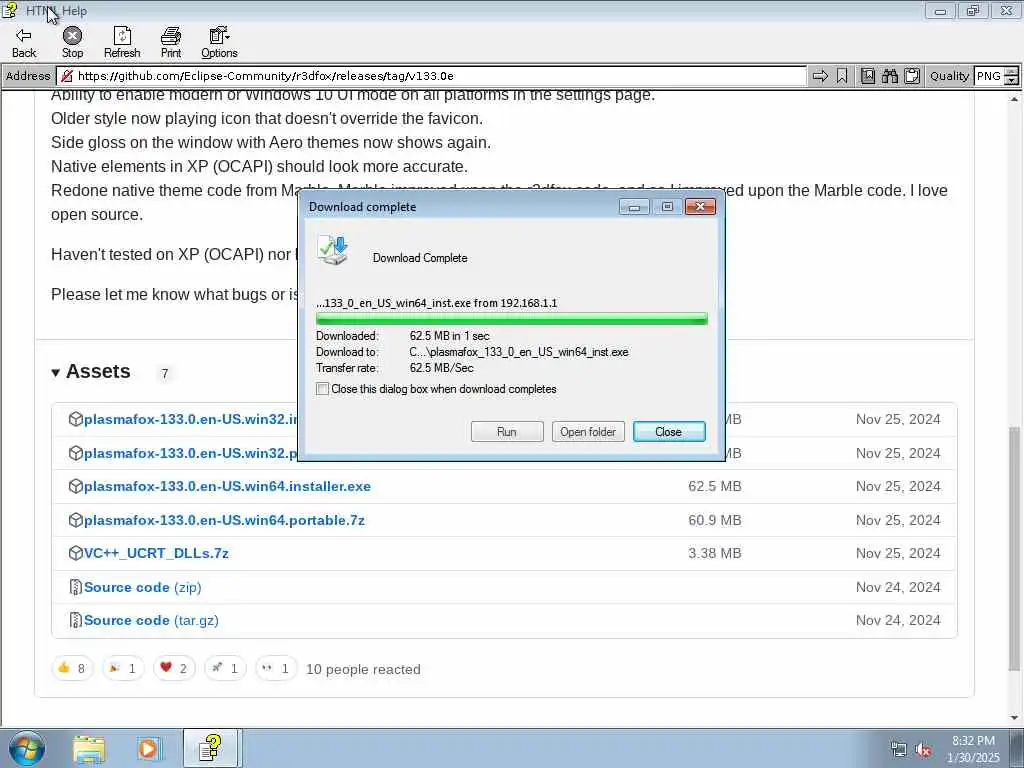1024x768 pixels.
Task: Click the 60.9 MB size text
Action: [x=714, y=520]
